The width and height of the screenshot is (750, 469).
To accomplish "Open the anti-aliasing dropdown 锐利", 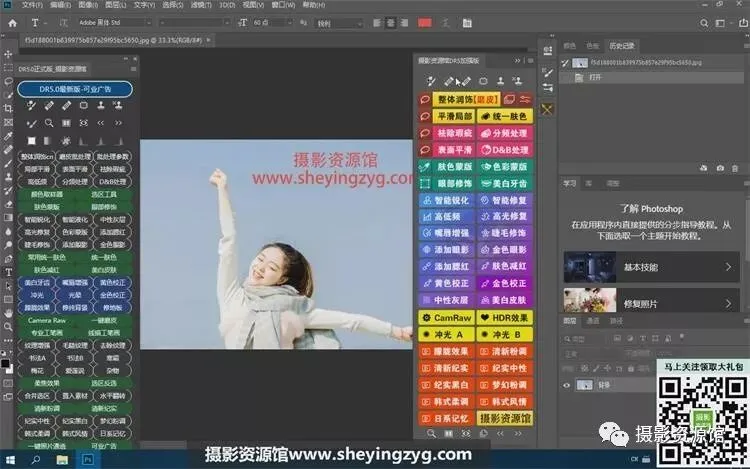I will tap(339, 23).
